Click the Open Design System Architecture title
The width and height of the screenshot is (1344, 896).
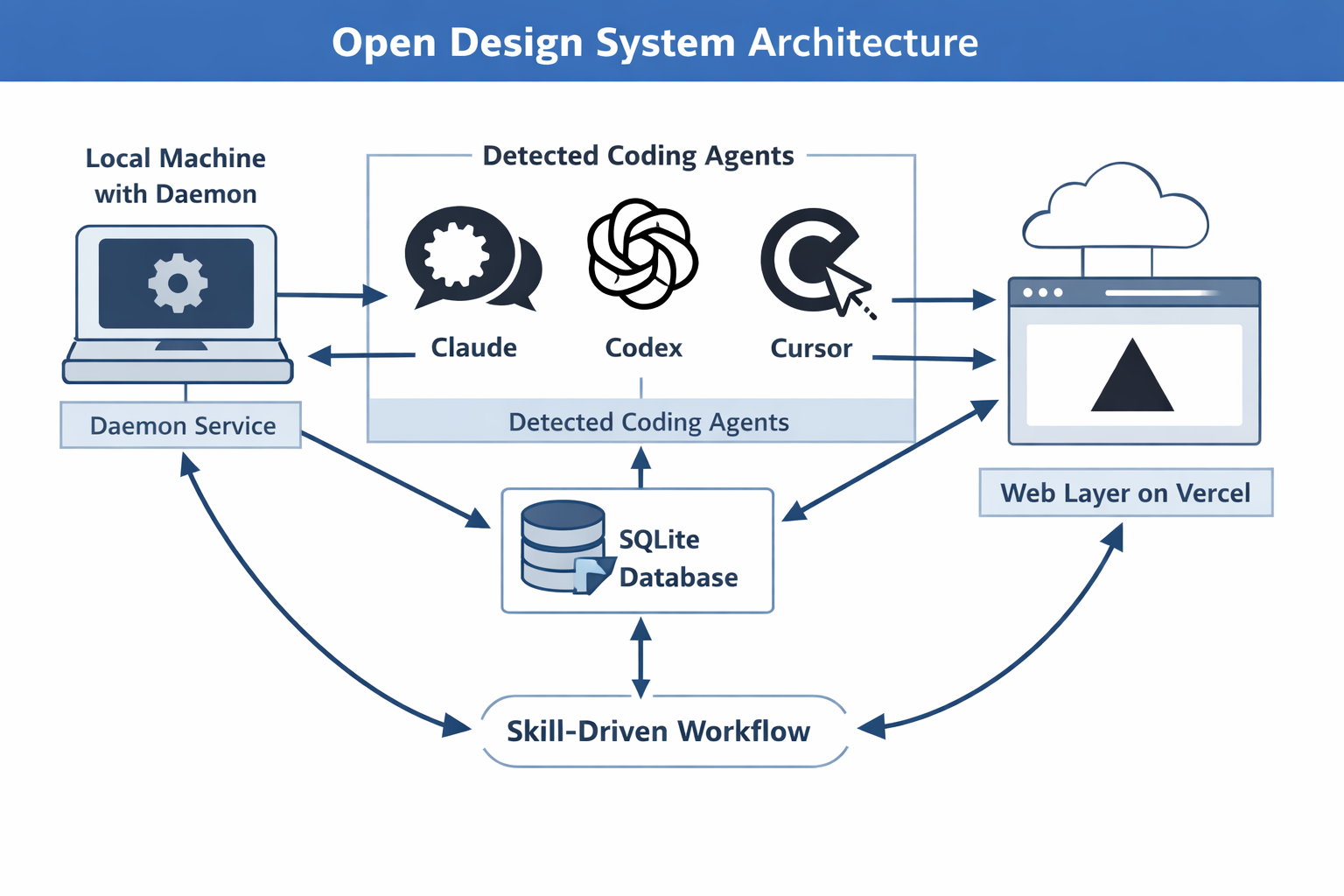tap(655, 42)
